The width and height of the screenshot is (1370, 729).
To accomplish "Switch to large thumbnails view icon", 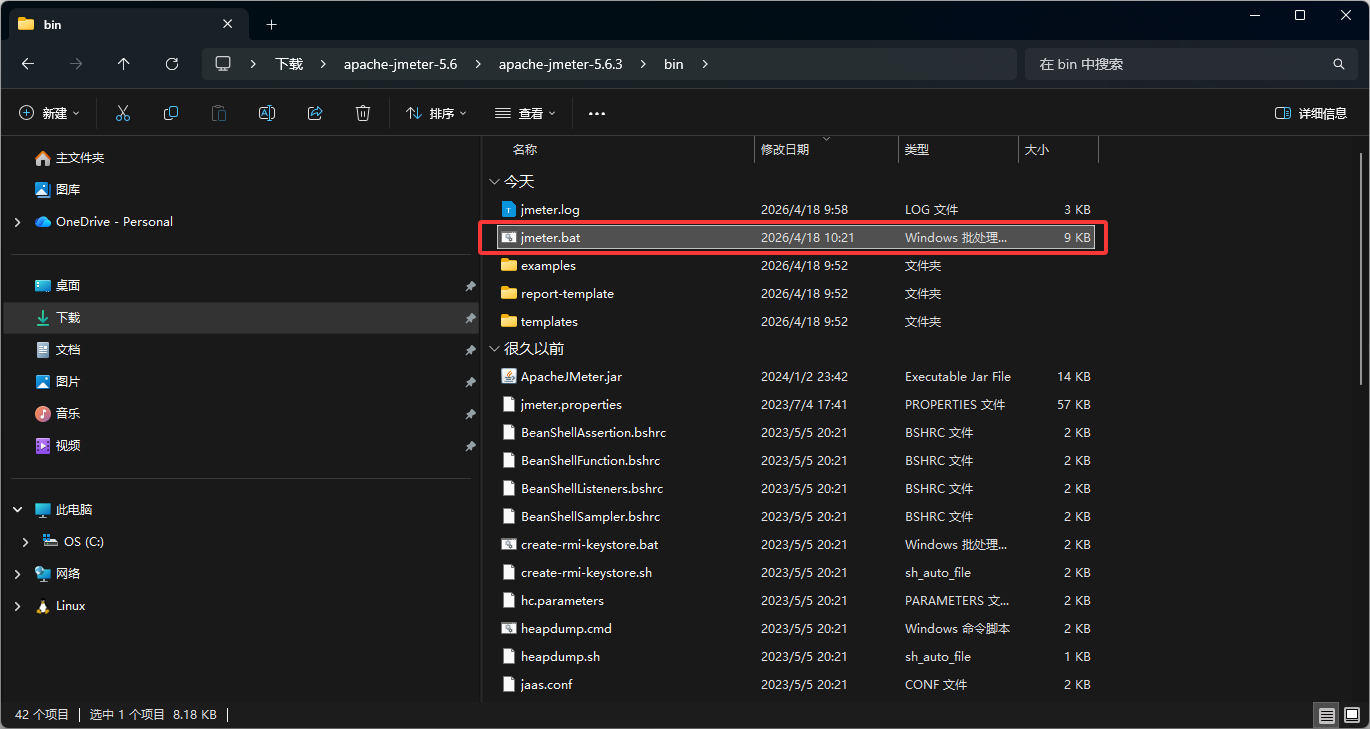I will [x=1351, y=715].
